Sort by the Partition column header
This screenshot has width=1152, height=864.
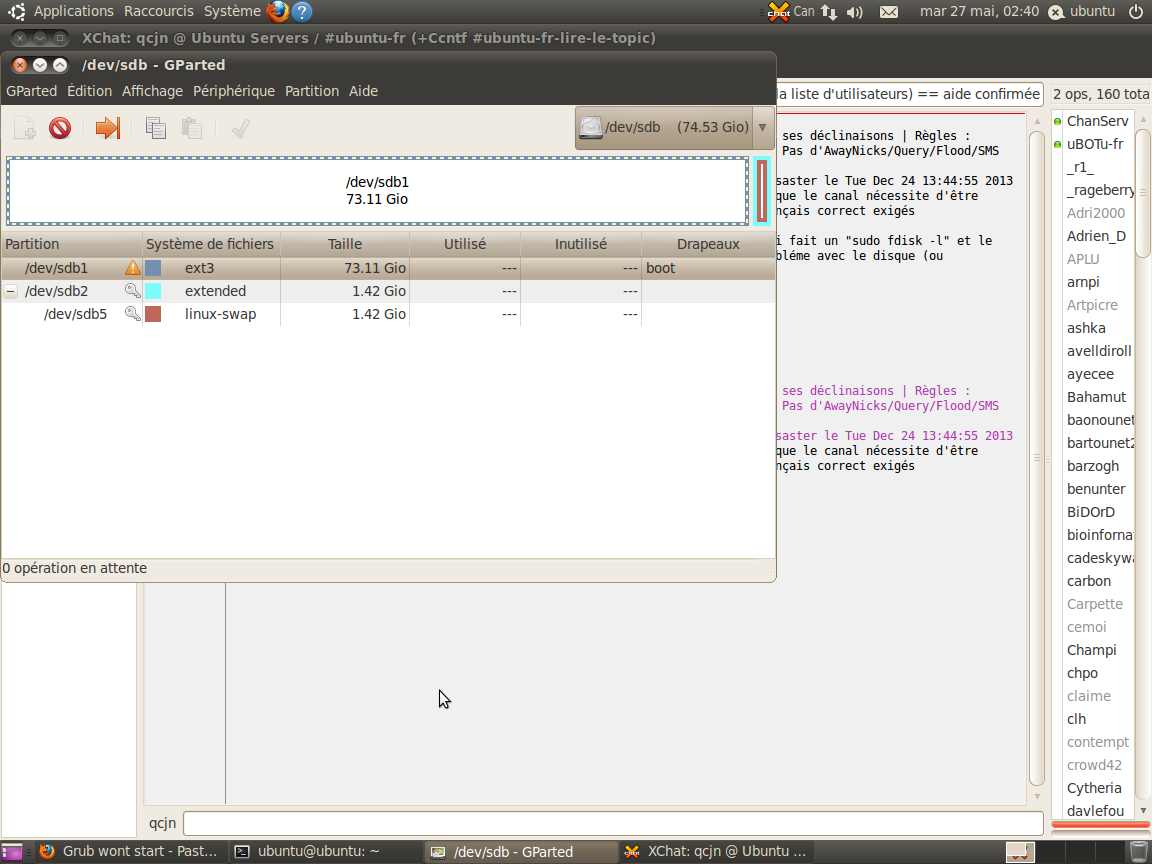71,244
